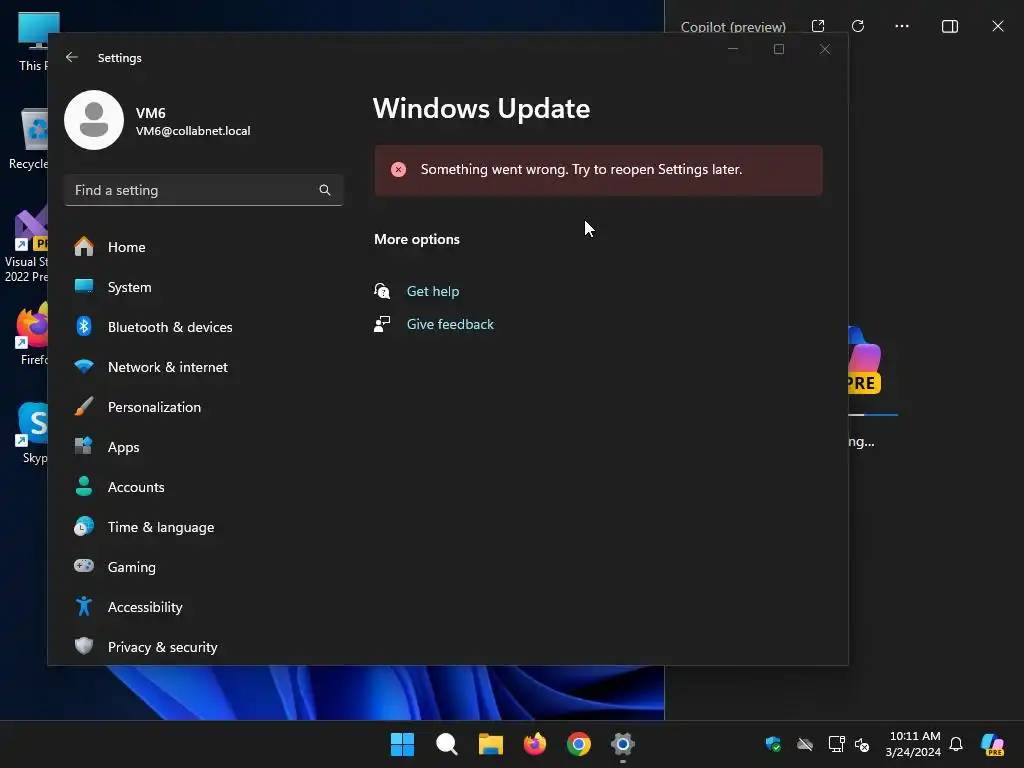
Task: Click the Get help link
Action: 432,291
